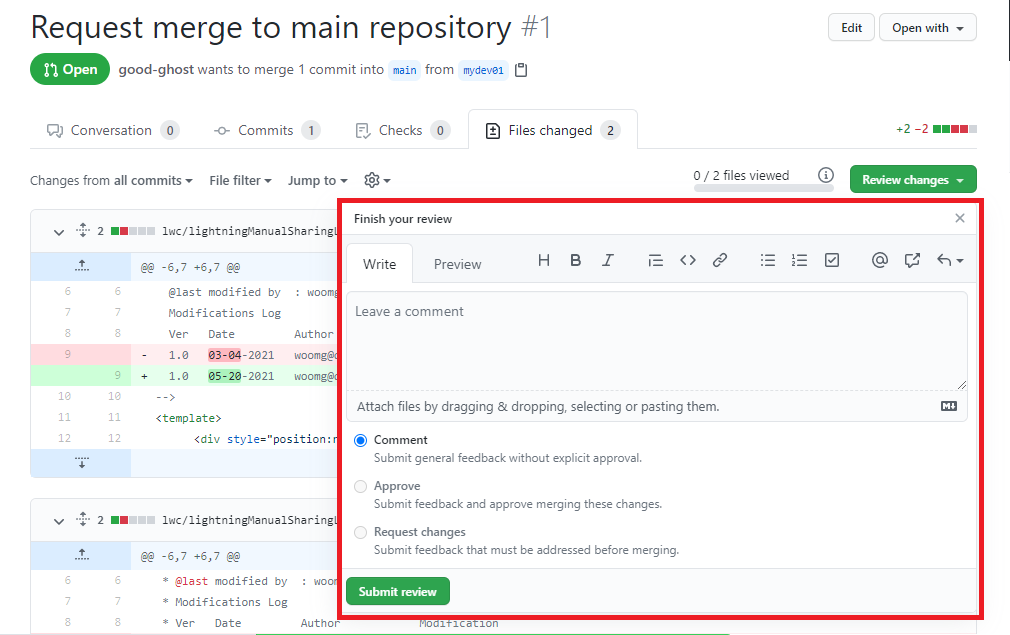Select Request changes option
Image resolution: width=1010 pixels, height=635 pixels.
tap(360, 532)
